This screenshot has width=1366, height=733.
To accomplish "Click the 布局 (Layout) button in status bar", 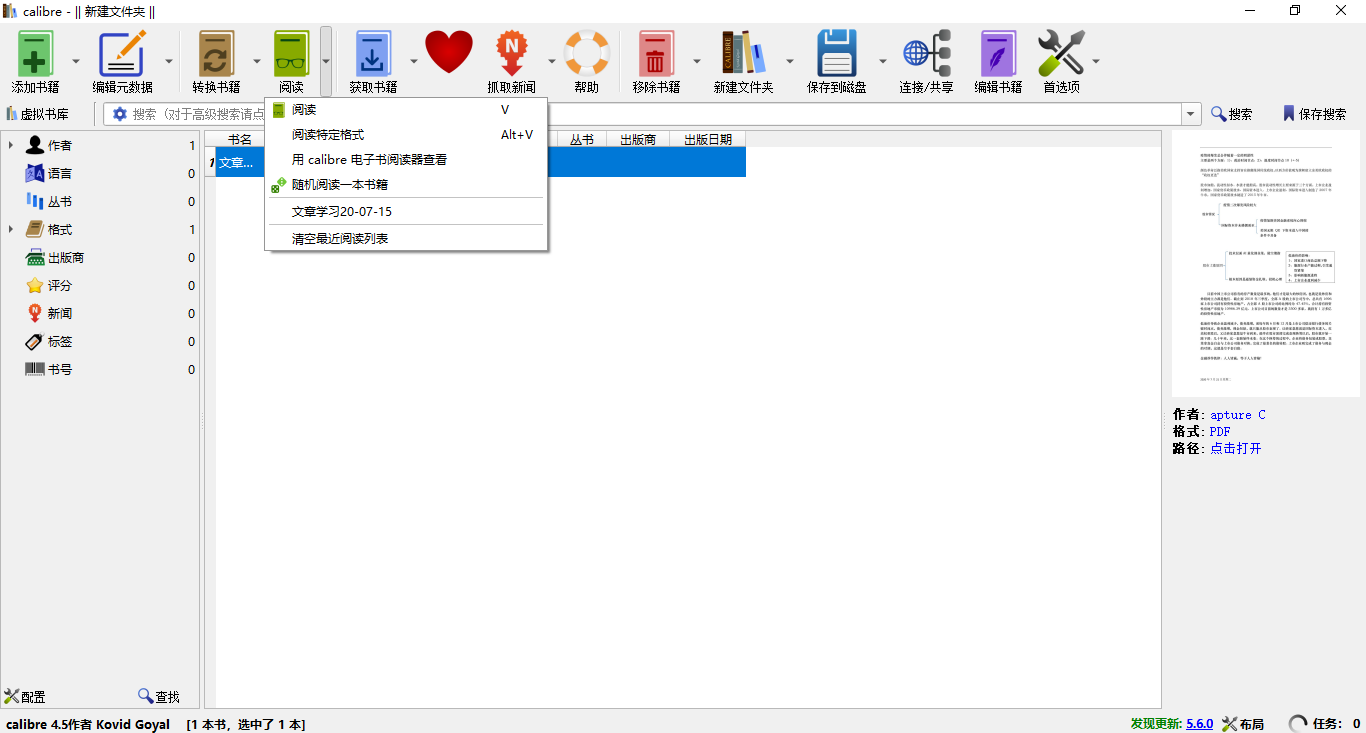I will [1243, 724].
